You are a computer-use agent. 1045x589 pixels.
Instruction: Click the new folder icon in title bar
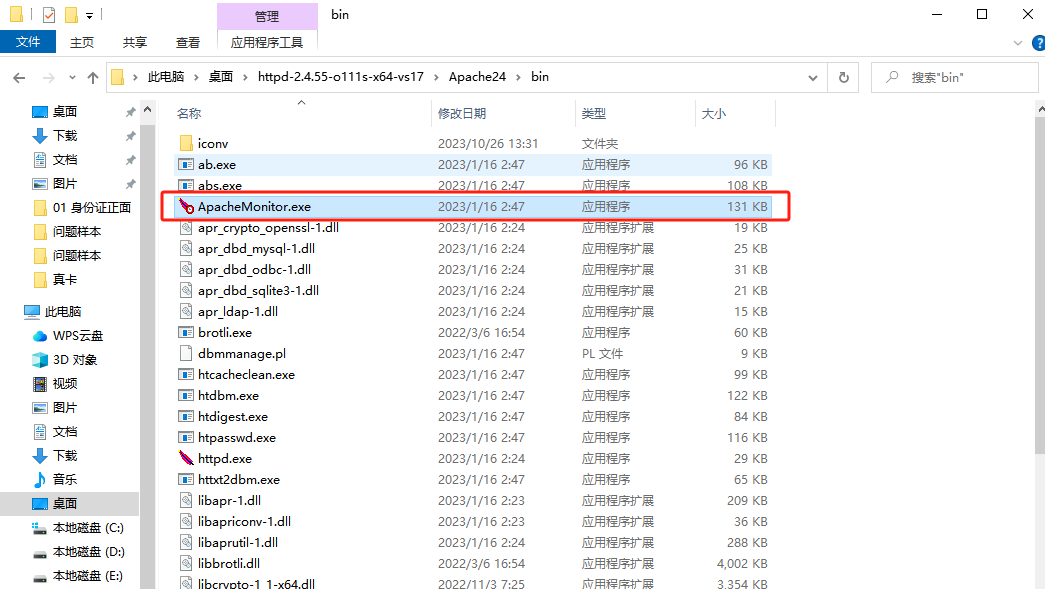(x=71, y=14)
